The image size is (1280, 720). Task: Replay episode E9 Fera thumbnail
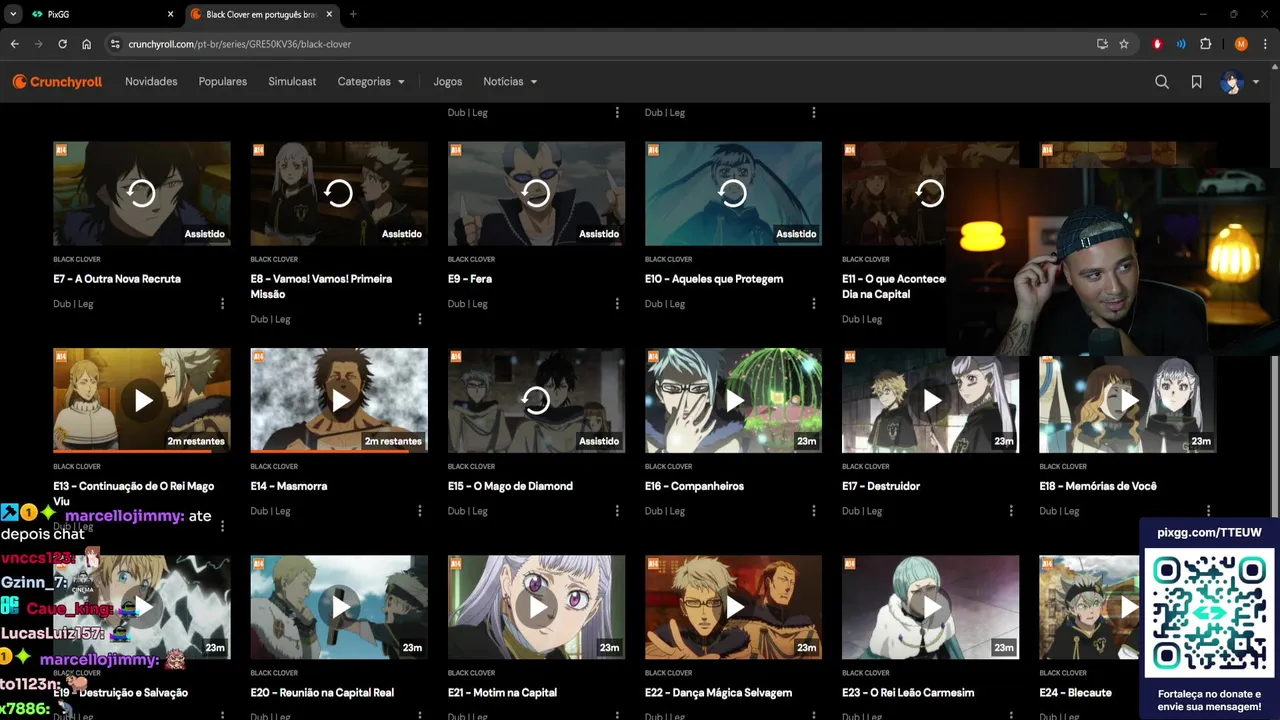[x=536, y=193]
